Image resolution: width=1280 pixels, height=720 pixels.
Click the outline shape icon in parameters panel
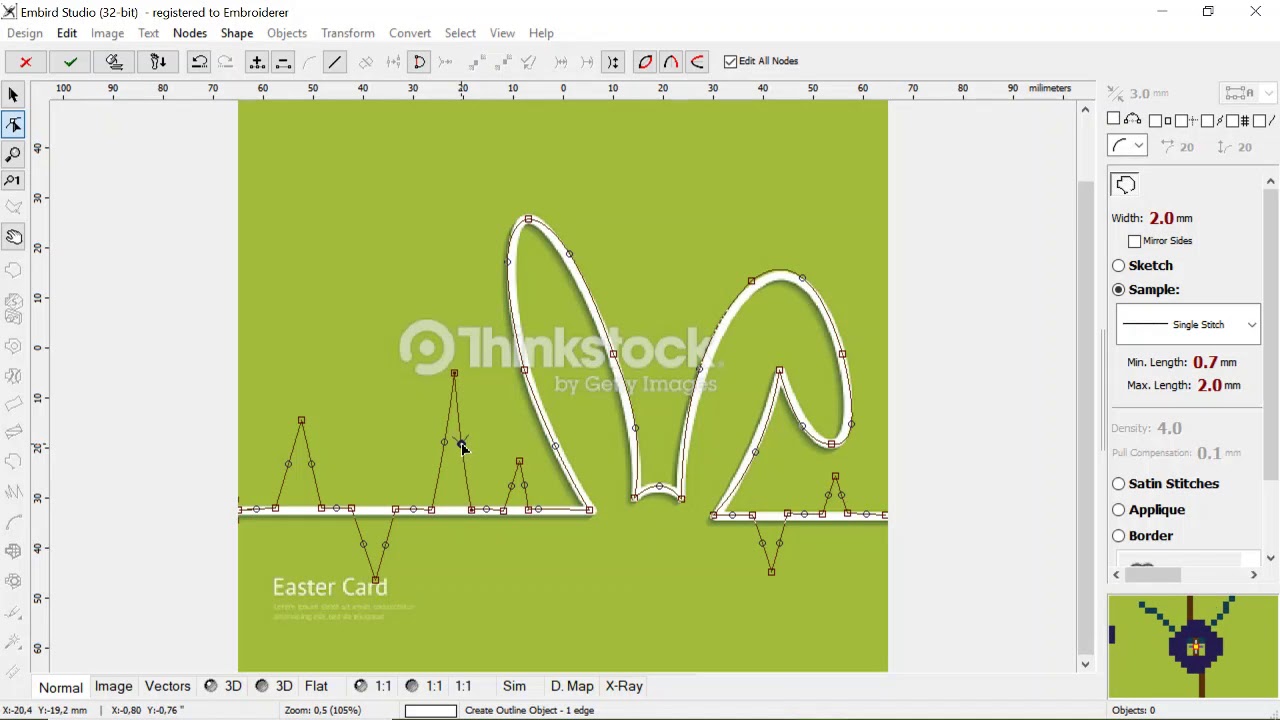pyautogui.click(x=1126, y=184)
